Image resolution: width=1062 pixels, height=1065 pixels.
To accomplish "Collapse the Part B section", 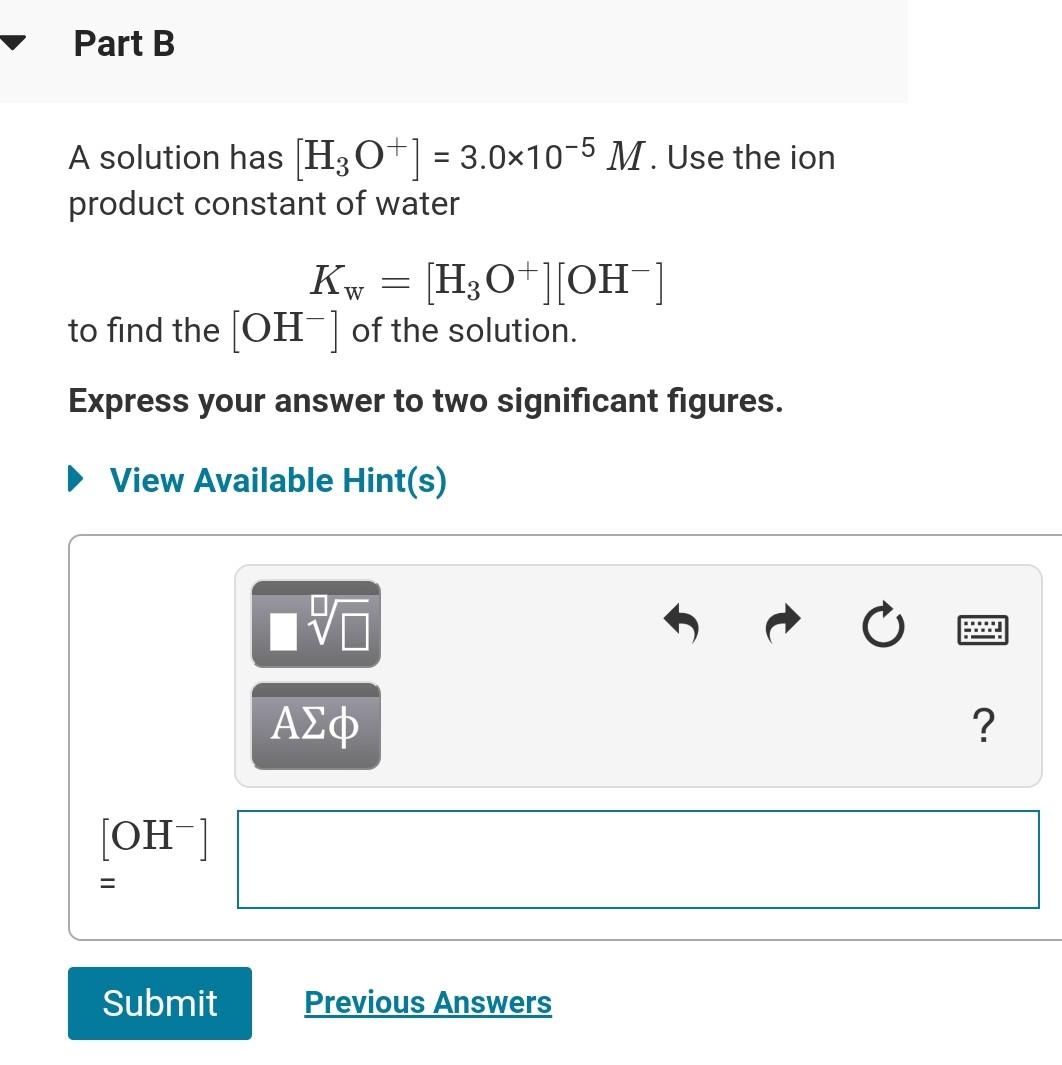I will click(14, 40).
